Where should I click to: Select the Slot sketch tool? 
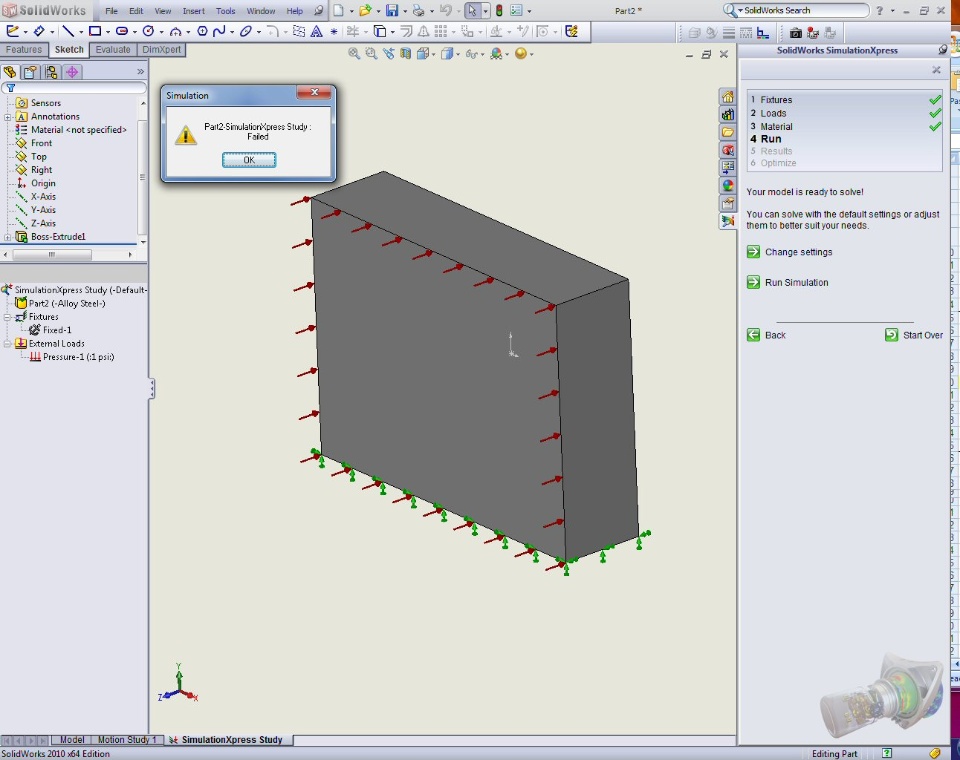pyautogui.click(x=122, y=31)
